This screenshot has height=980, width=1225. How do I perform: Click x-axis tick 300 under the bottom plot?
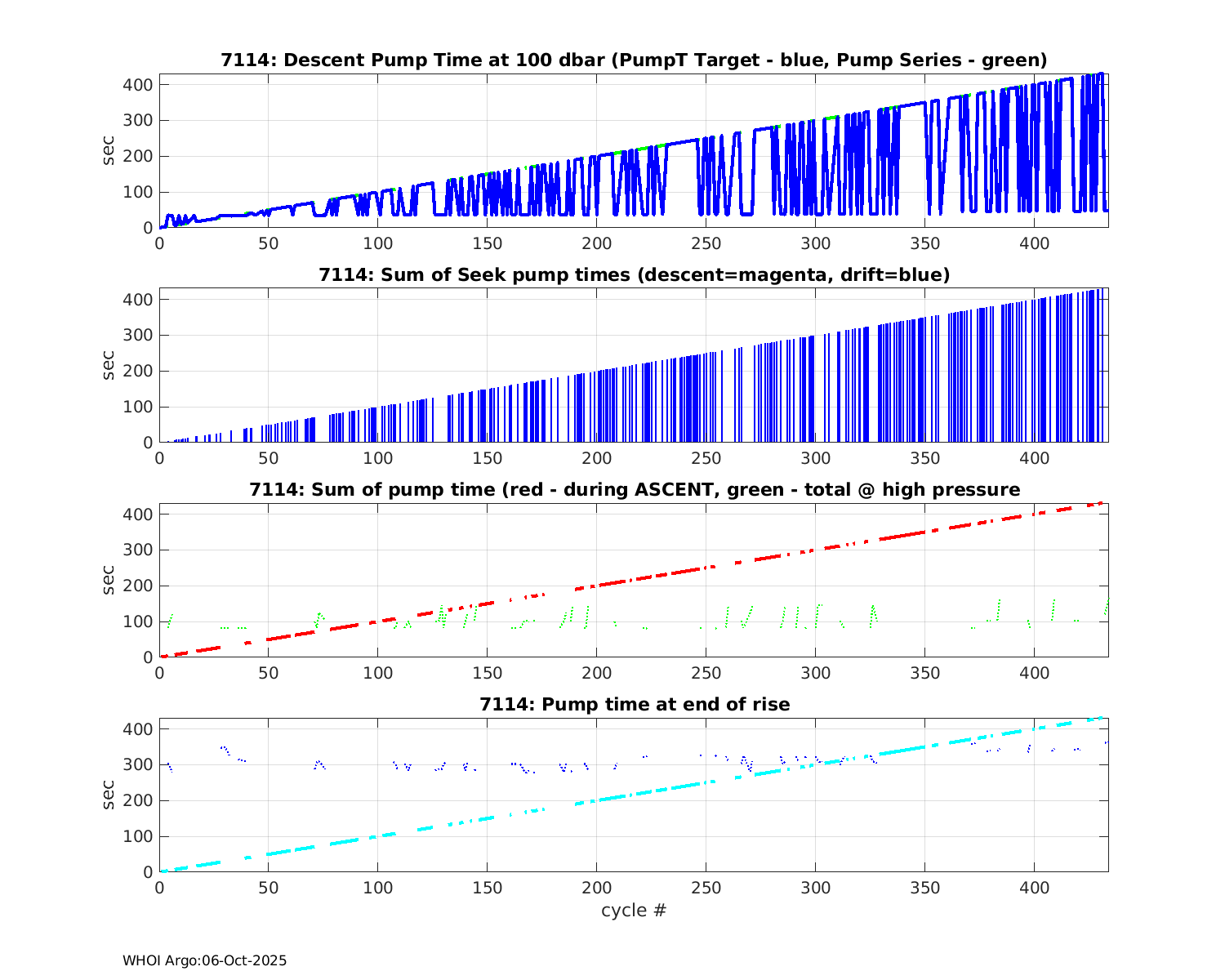pyautogui.click(x=816, y=888)
